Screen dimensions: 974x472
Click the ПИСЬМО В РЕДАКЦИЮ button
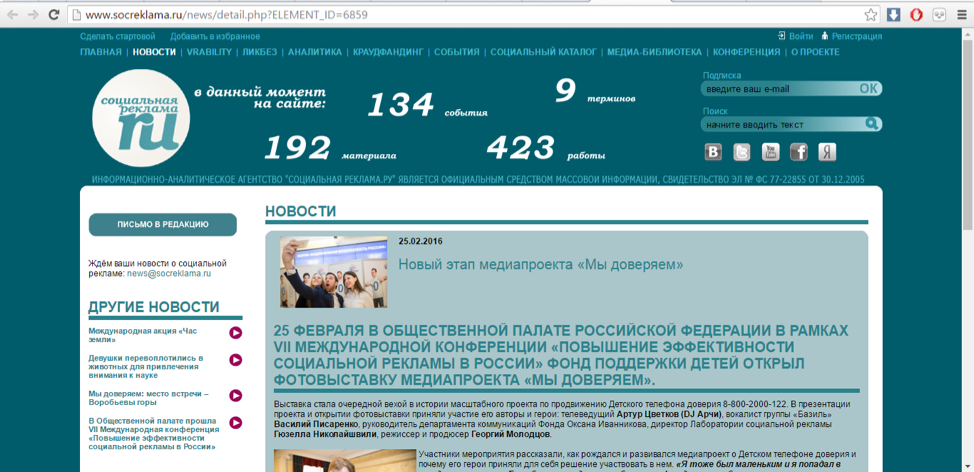163,225
